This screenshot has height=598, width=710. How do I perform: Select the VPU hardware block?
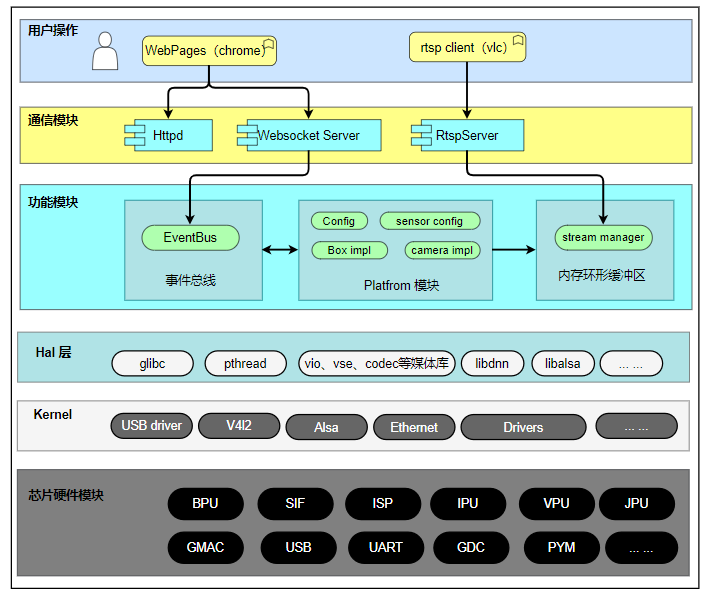[556, 504]
